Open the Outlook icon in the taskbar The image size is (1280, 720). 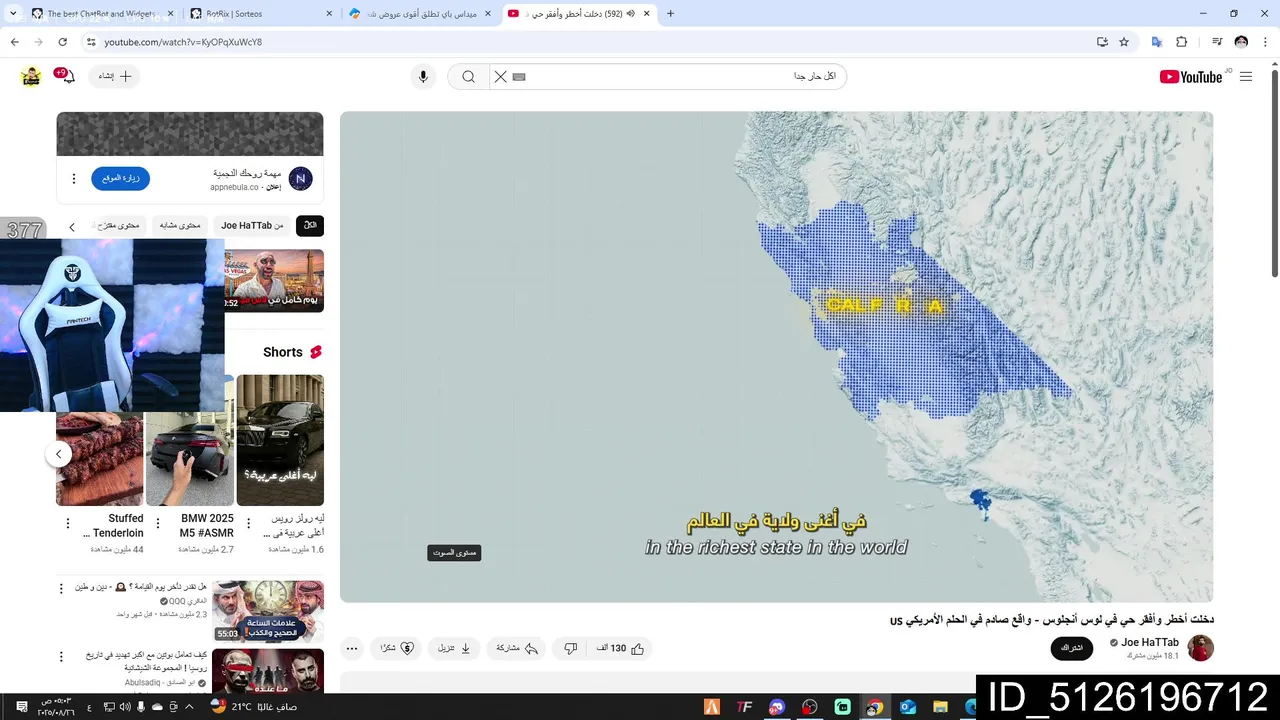pyautogui.click(x=908, y=707)
